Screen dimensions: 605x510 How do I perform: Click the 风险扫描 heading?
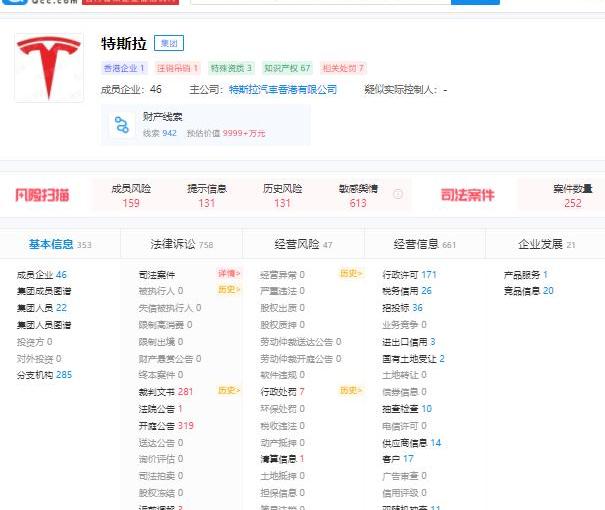tap(42, 195)
